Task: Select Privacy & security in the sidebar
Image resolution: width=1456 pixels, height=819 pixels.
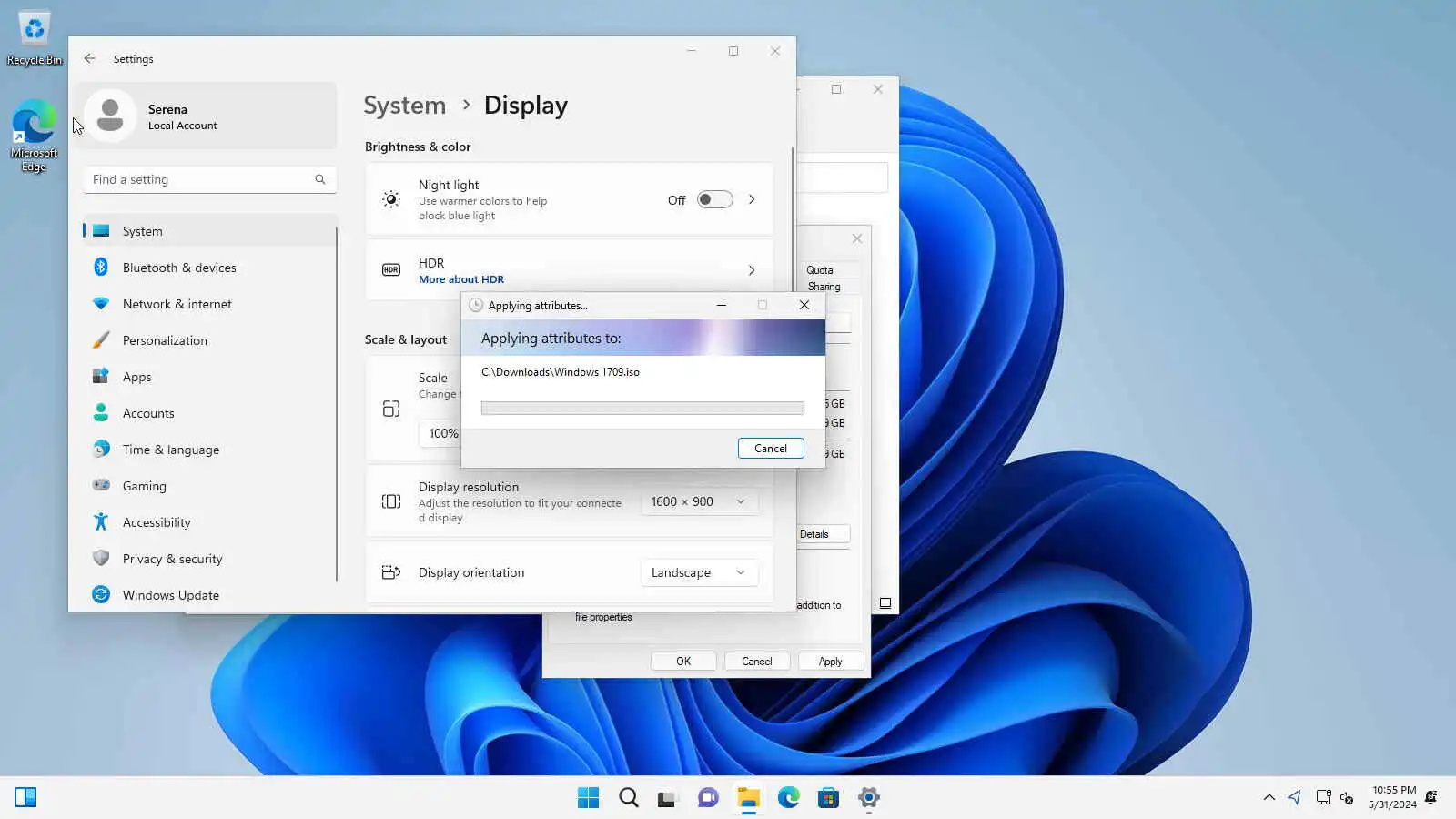Action: (209, 559)
